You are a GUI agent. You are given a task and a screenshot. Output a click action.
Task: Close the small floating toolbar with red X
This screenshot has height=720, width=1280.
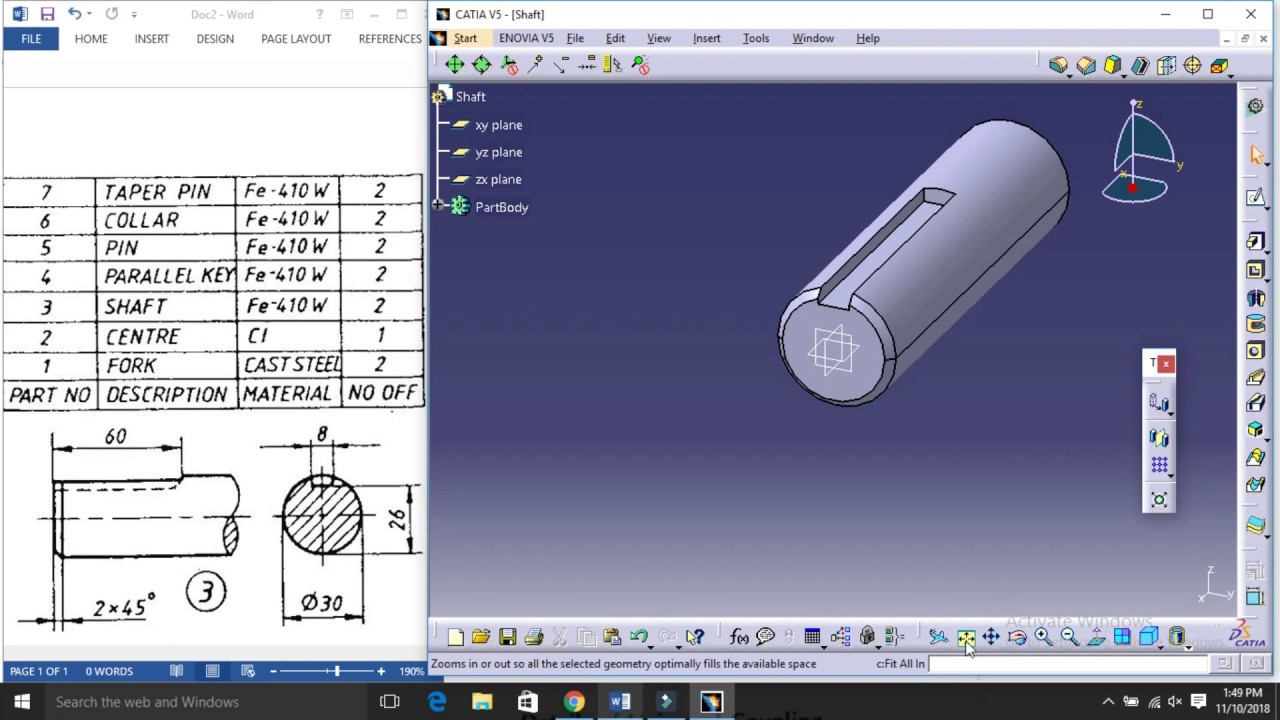1166,364
